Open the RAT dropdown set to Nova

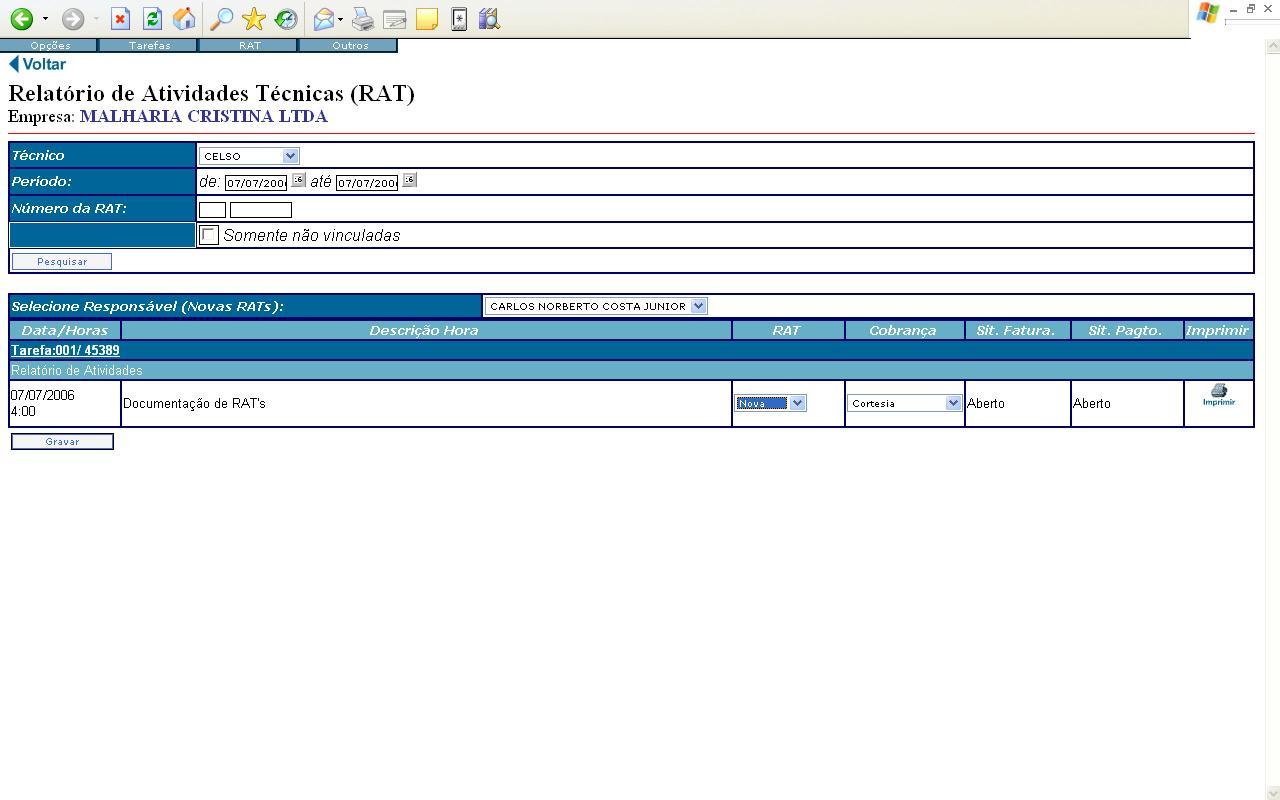[x=770, y=403]
